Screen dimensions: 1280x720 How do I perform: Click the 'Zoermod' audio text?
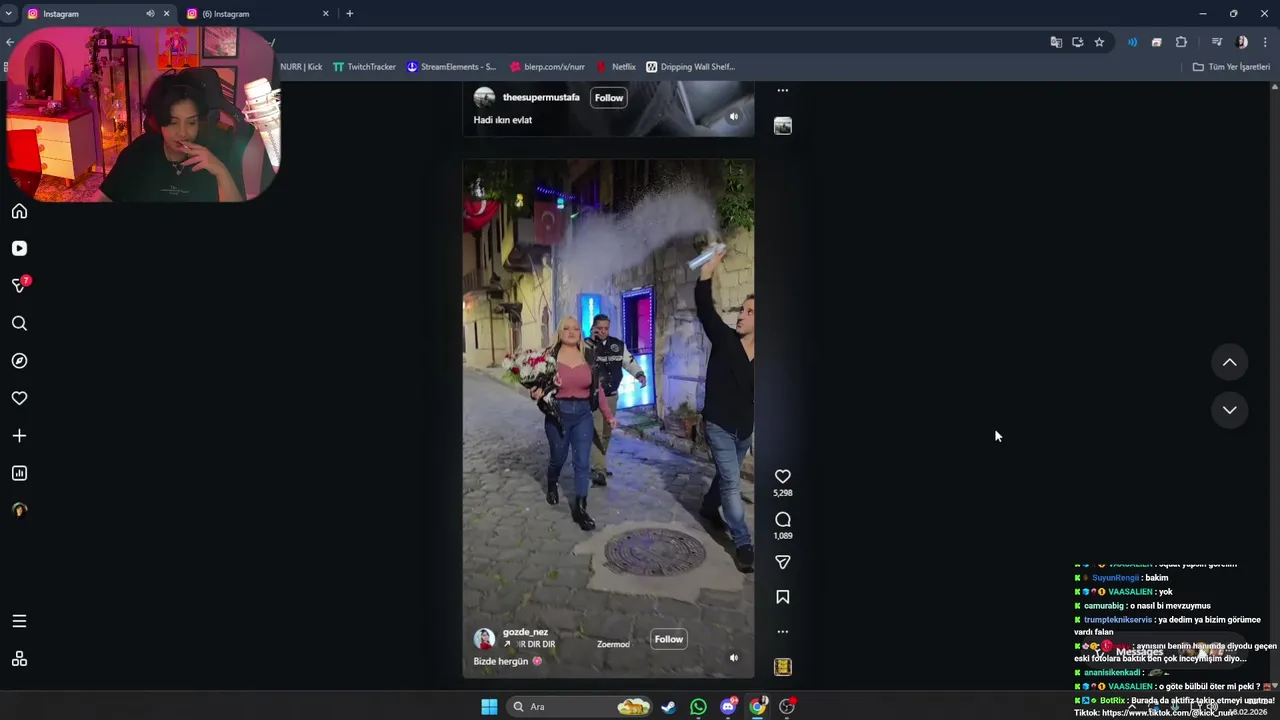coord(613,645)
